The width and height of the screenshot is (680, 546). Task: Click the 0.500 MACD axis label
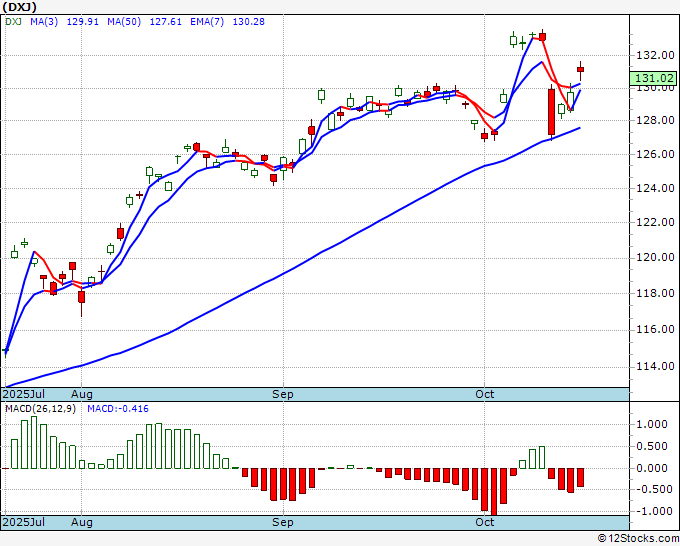pyautogui.click(x=653, y=446)
